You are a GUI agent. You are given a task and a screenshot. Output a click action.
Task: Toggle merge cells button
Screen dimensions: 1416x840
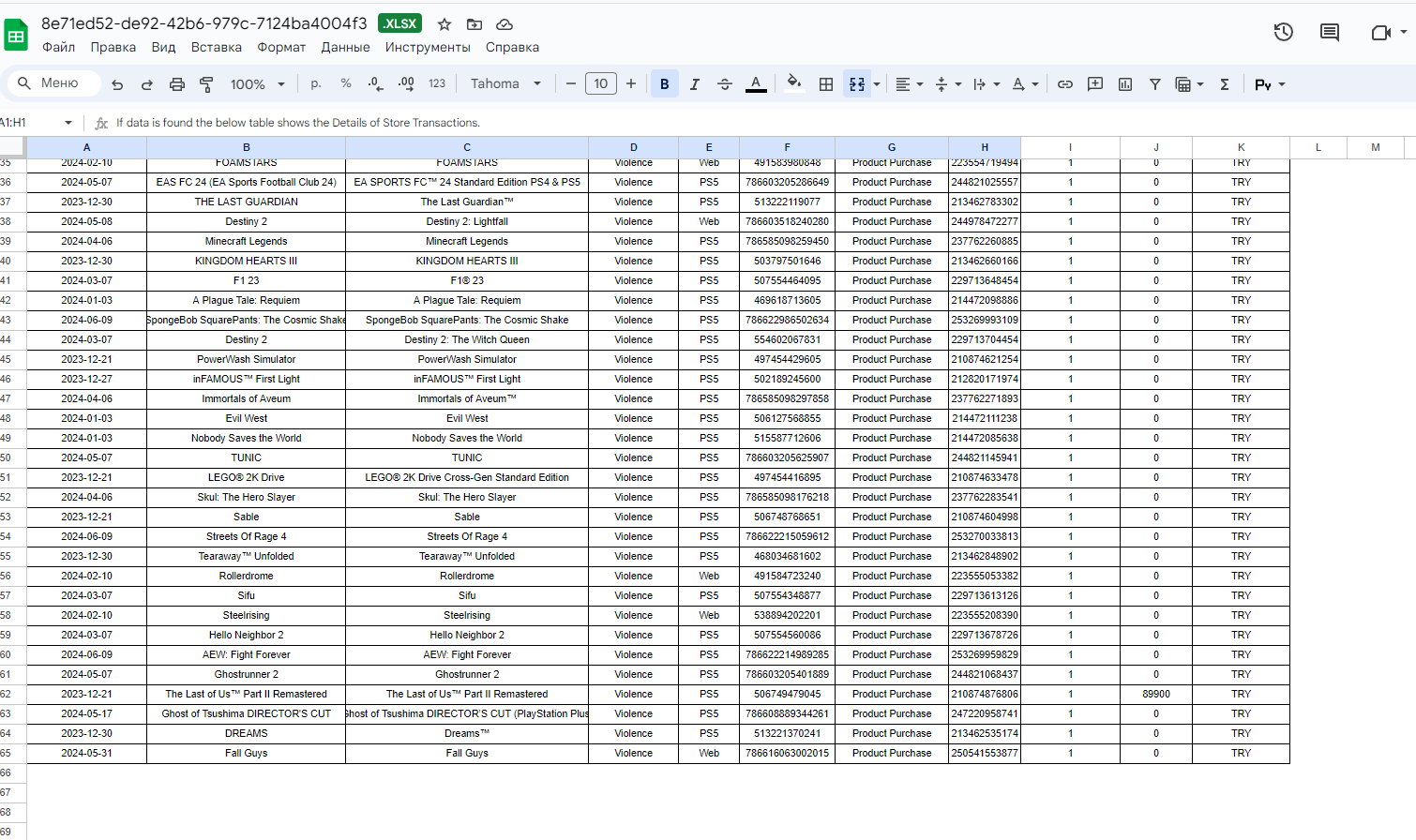(856, 84)
